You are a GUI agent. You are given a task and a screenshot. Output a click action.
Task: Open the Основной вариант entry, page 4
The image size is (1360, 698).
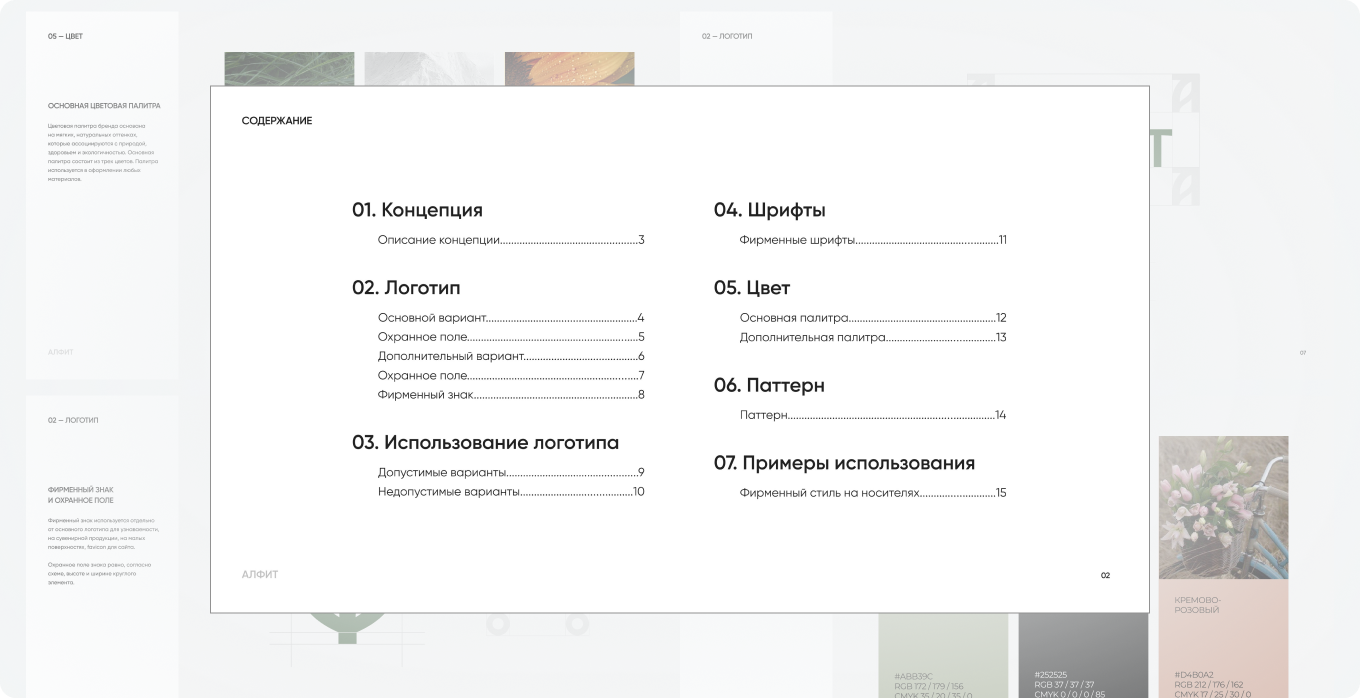[x=511, y=318]
